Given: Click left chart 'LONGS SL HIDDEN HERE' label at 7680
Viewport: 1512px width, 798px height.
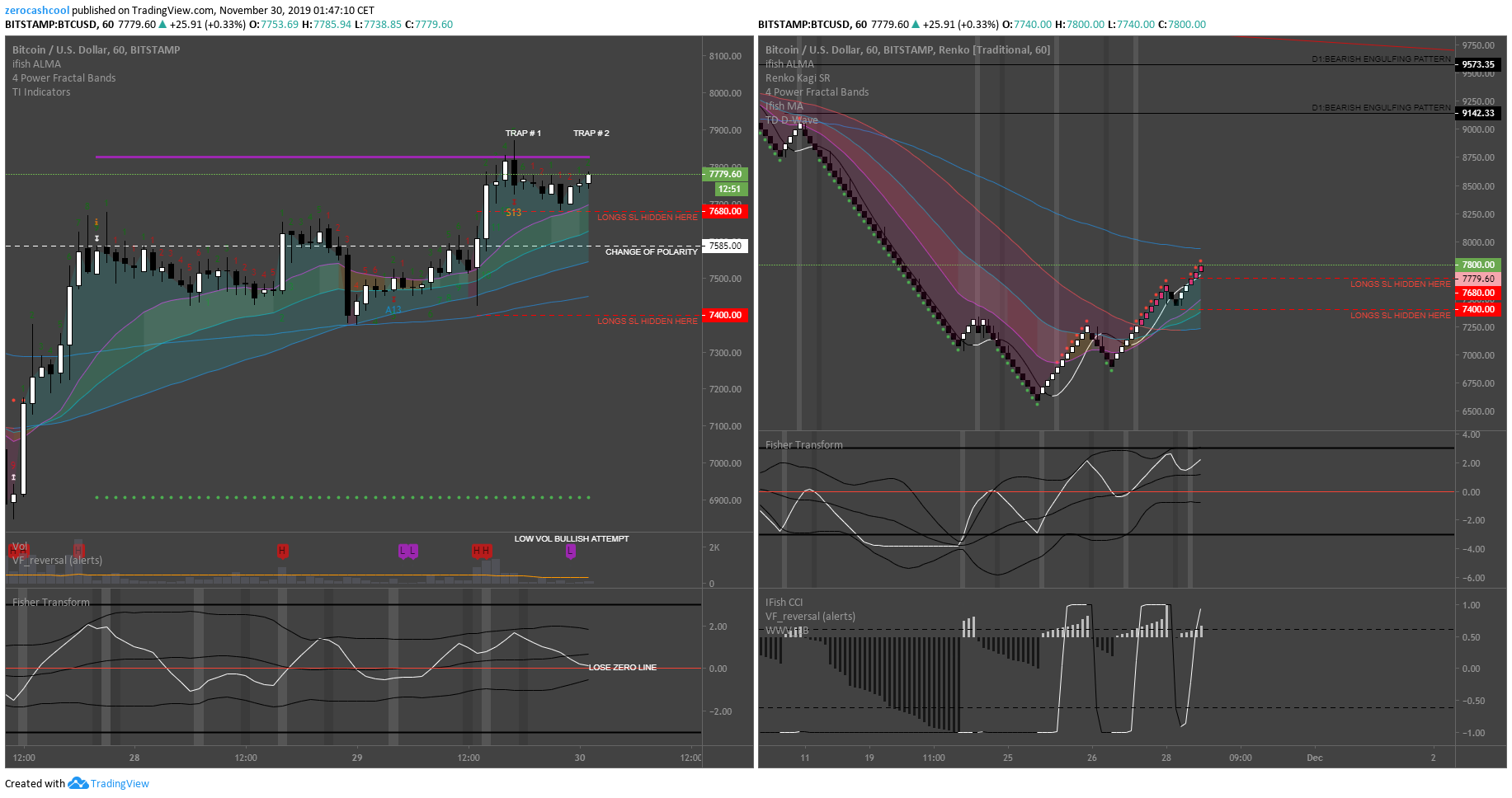Looking at the screenshot, I should [x=648, y=217].
